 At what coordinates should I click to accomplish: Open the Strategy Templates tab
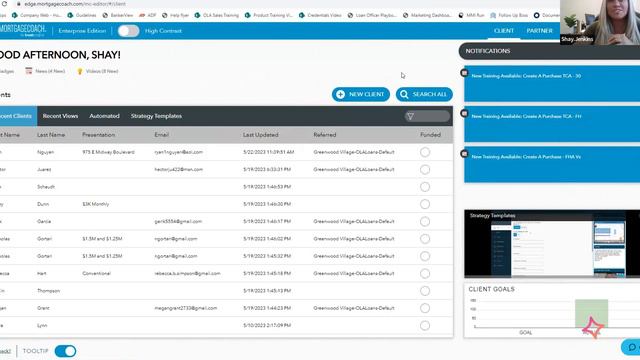click(x=156, y=116)
